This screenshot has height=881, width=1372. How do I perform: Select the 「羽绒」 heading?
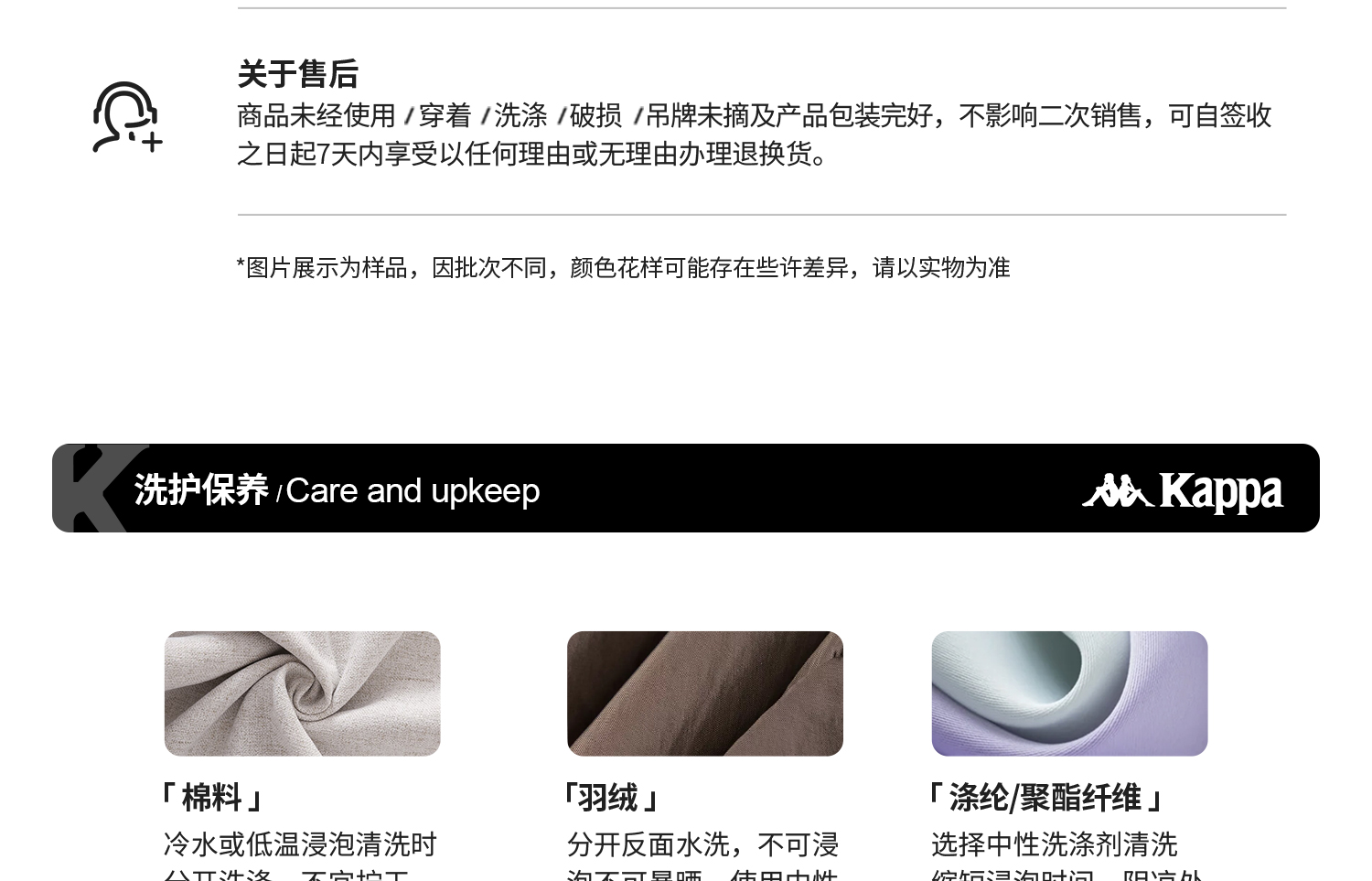pyautogui.click(x=611, y=798)
